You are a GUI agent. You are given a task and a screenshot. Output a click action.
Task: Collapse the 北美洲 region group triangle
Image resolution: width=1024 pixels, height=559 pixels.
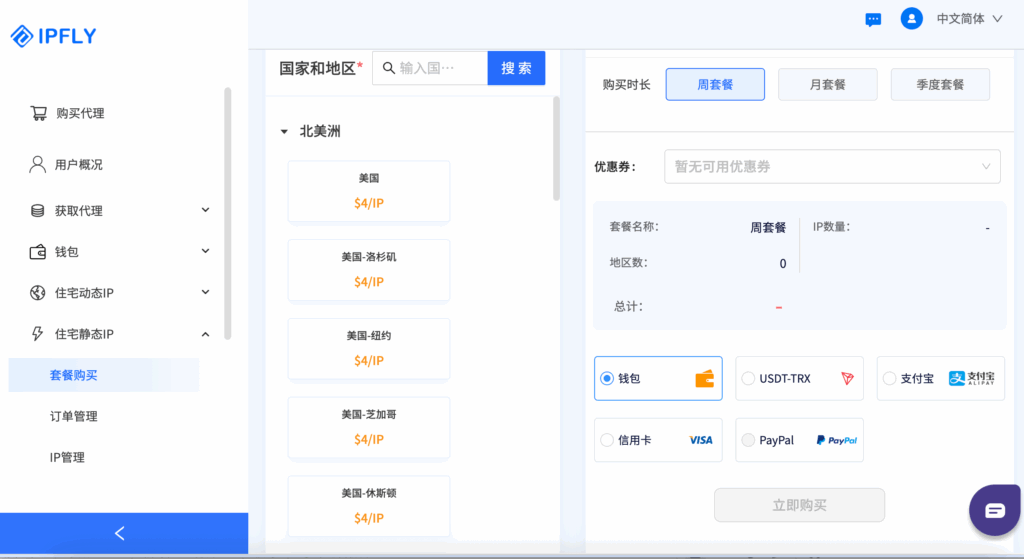[x=284, y=132]
